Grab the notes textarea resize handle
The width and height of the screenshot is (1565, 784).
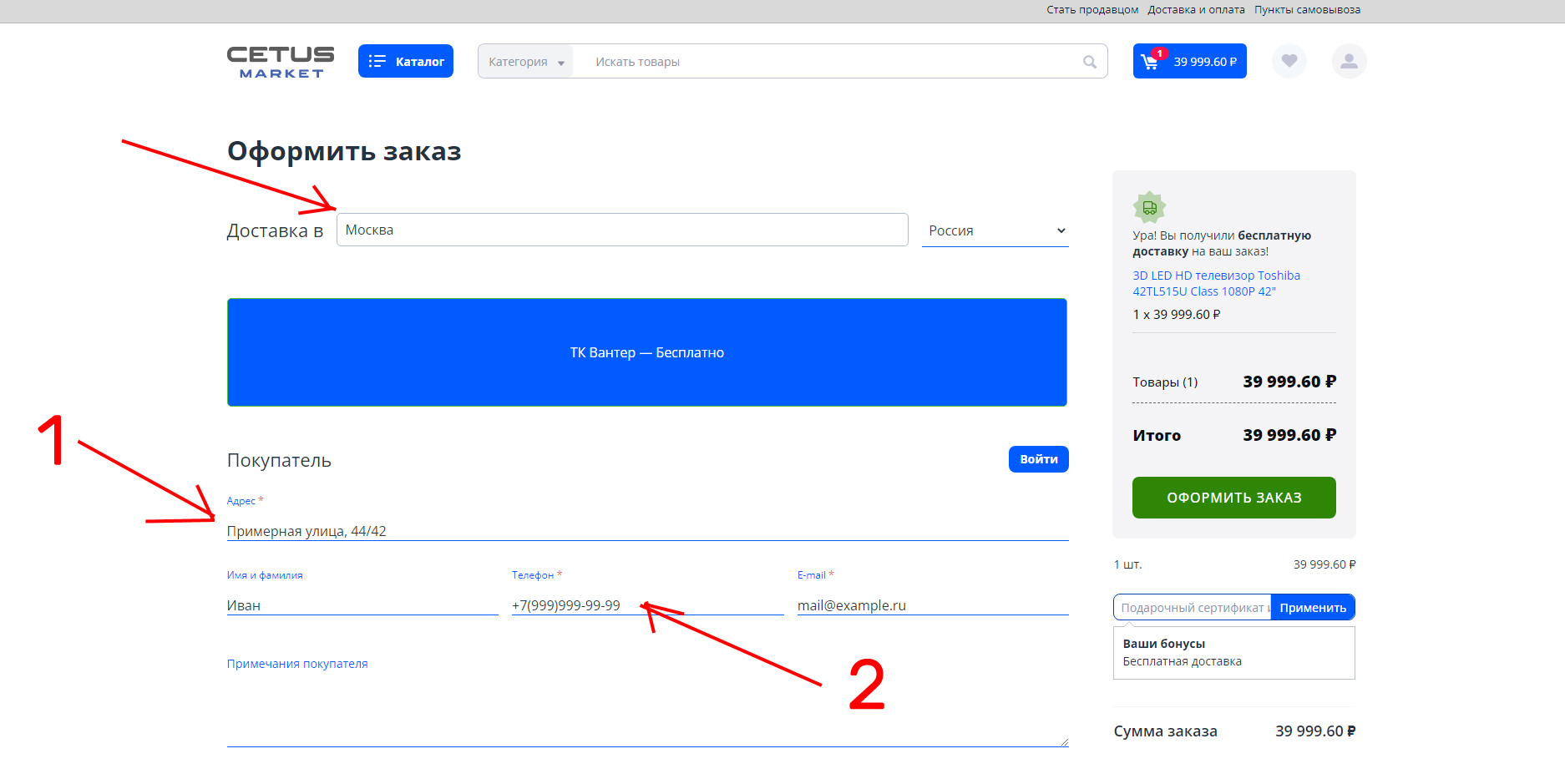coord(1064,742)
